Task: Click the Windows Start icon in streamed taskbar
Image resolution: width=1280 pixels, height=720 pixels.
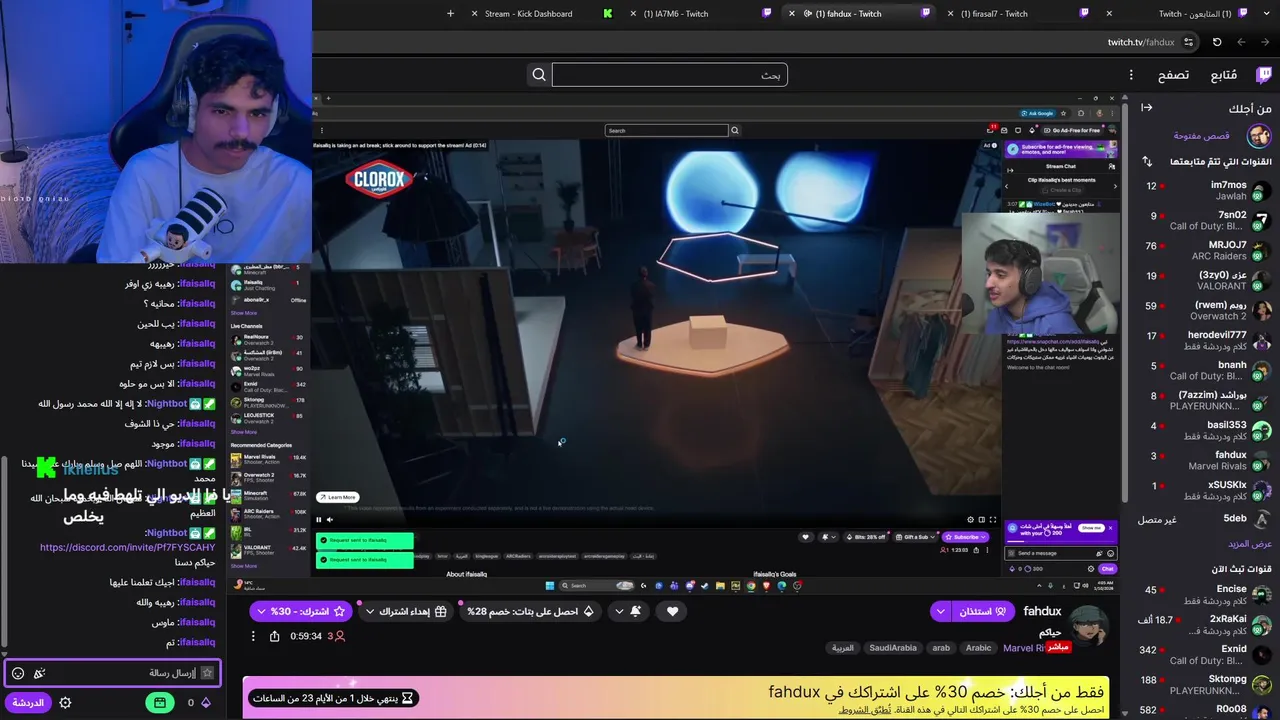Action: click(549, 586)
